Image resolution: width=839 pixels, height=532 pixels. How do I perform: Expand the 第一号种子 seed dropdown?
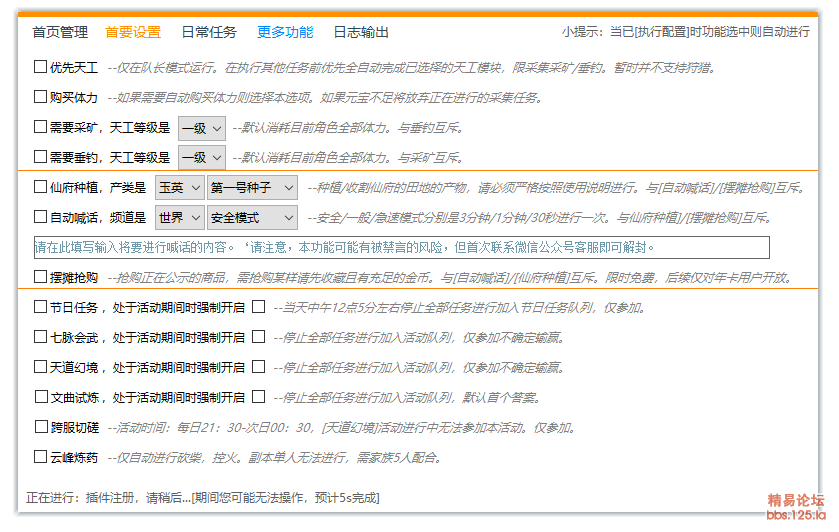(x=252, y=188)
